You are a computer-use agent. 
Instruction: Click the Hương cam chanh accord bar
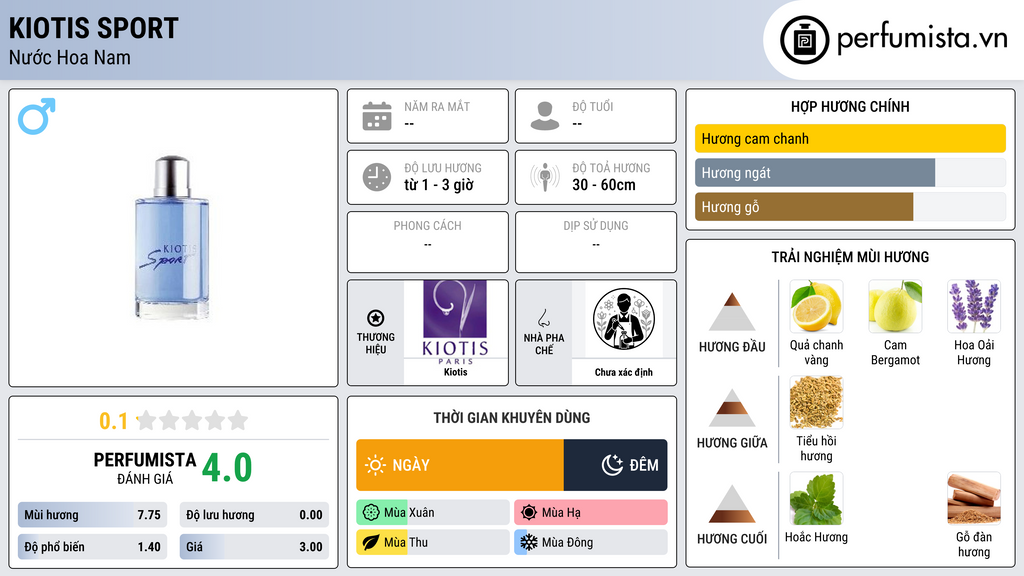click(x=850, y=138)
